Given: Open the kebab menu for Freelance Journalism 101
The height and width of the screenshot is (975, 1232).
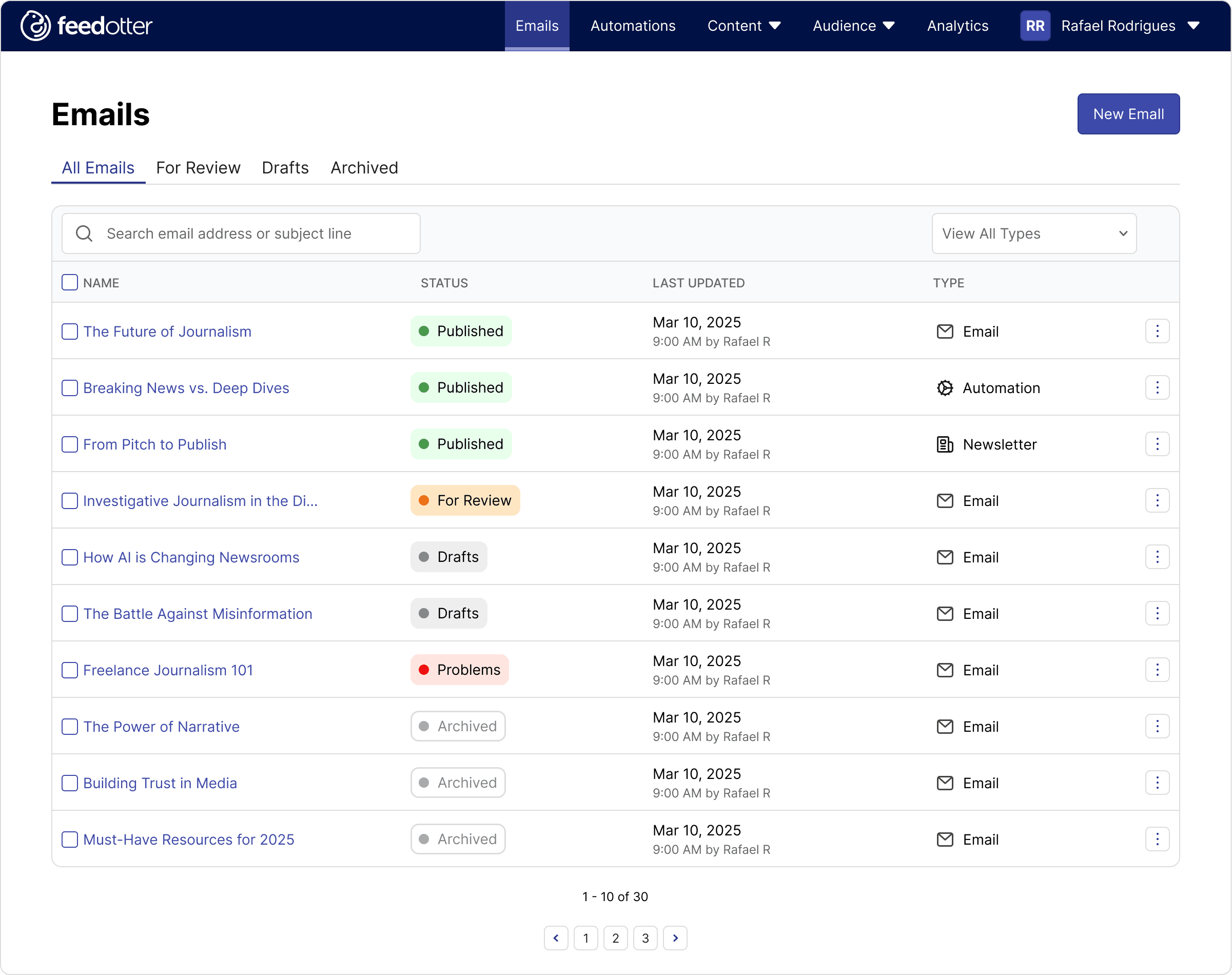Looking at the screenshot, I should tap(1157, 670).
